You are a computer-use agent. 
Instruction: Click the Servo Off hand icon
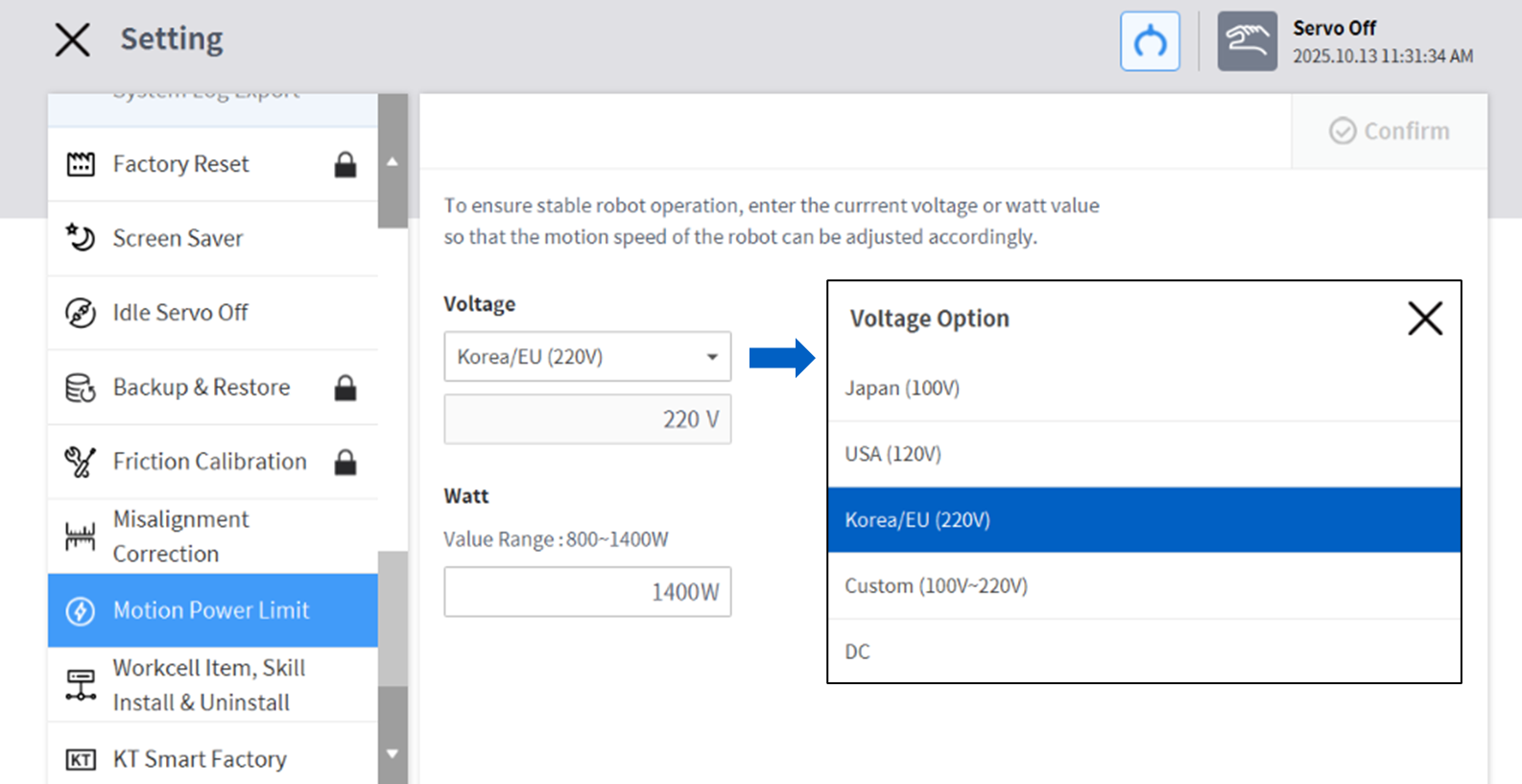(x=1247, y=41)
